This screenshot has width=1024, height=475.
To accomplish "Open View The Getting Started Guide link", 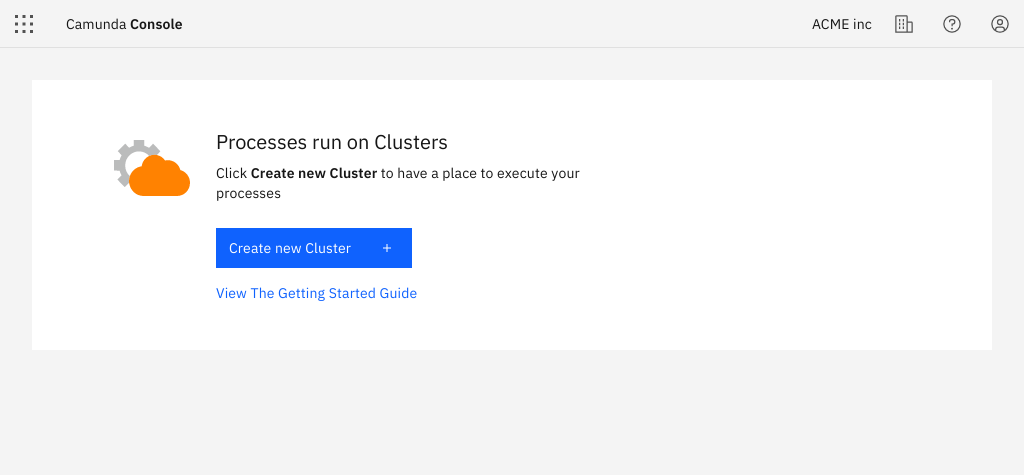I will pyautogui.click(x=316, y=293).
